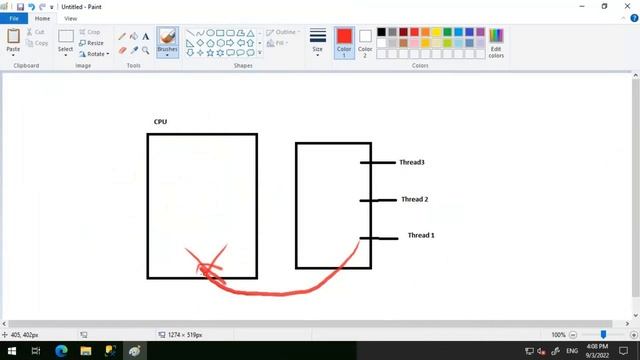Click the Brushes tool icon
640x360 pixels.
point(167,36)
